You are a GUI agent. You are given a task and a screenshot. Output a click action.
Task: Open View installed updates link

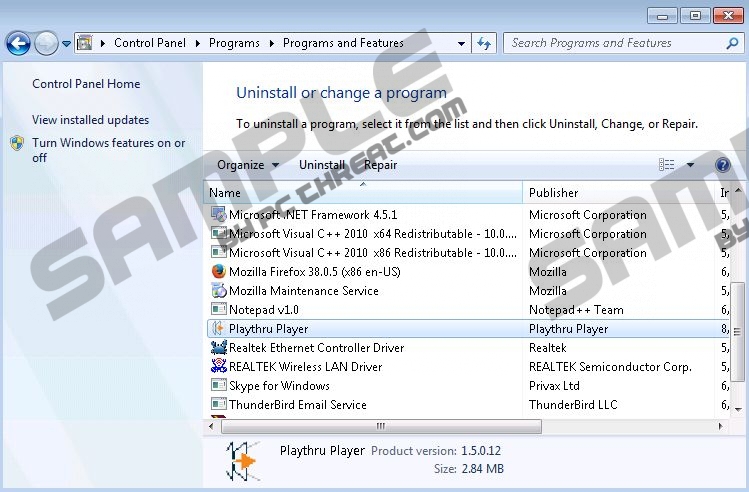(90, 120)
